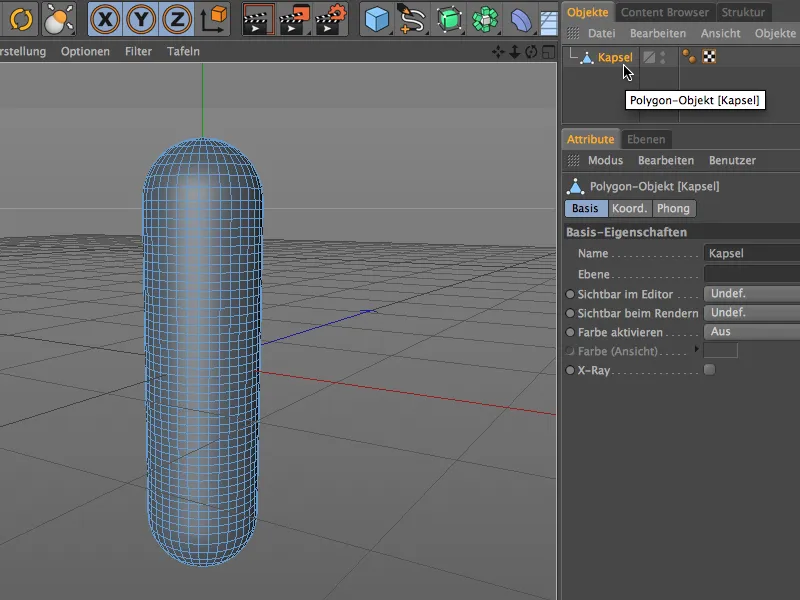
Task: Toggle Kapsel editor/render visibility dots
Action: pos(663,57)
